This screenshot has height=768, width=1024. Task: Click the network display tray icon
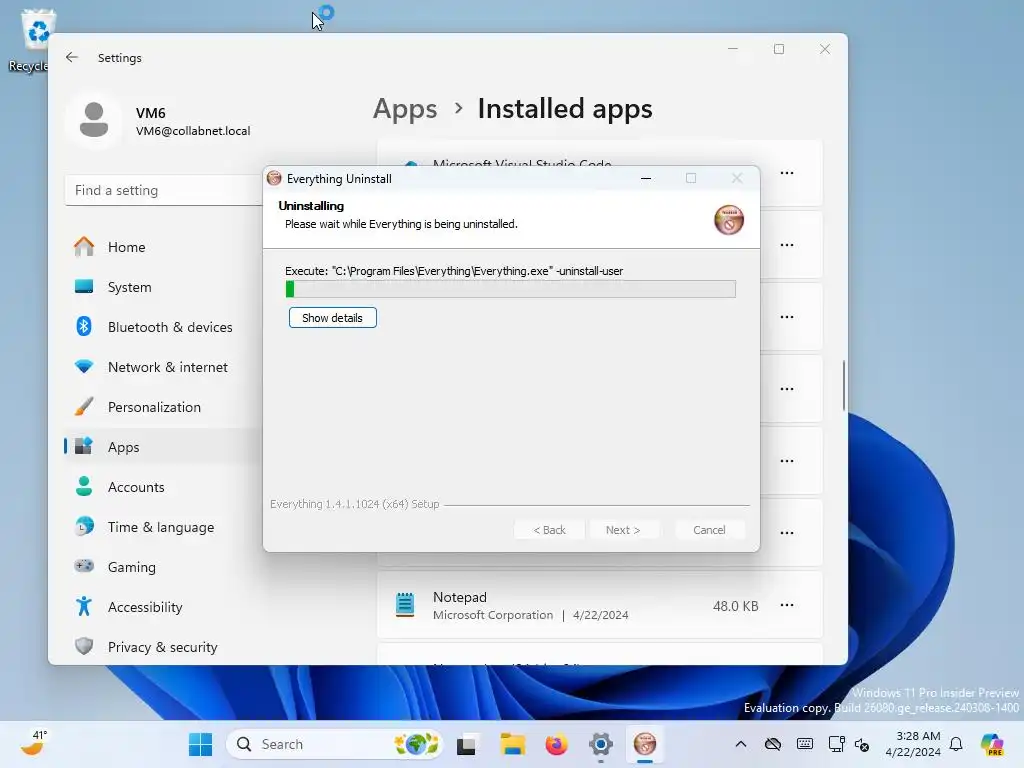click(836, 744)
